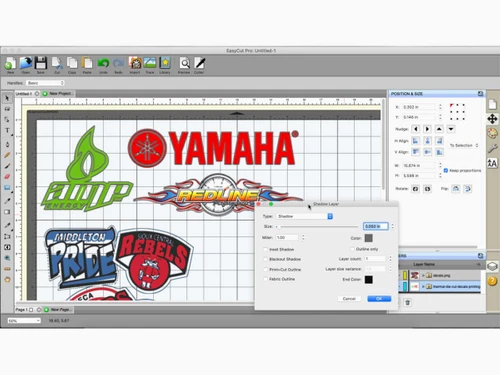The height and width of the screenshot is (375, 500).
Task: Flip selection horizontally
Action: pyautogui.click(x=456, y=189)
